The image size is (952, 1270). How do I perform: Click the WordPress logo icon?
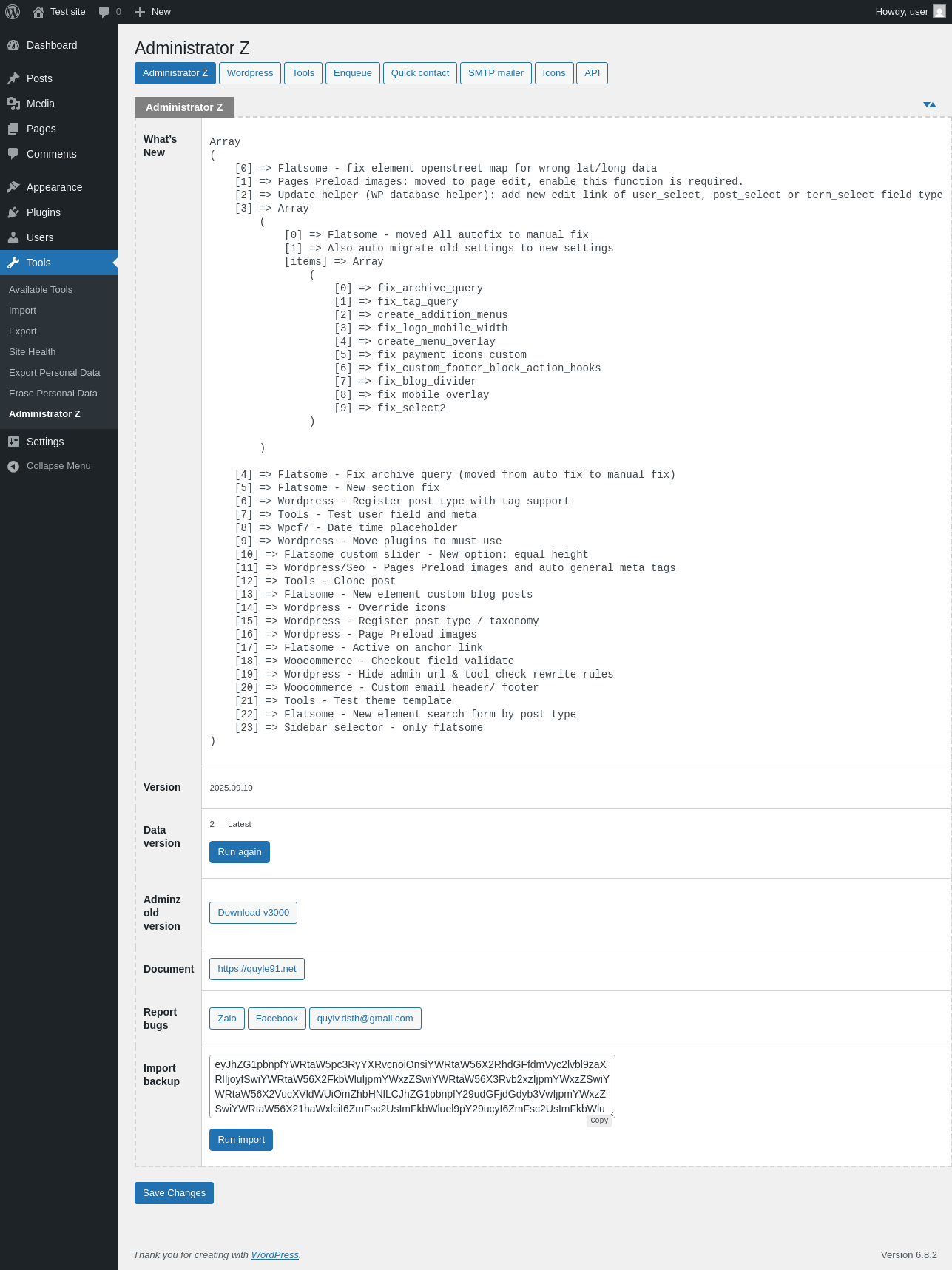13,12
